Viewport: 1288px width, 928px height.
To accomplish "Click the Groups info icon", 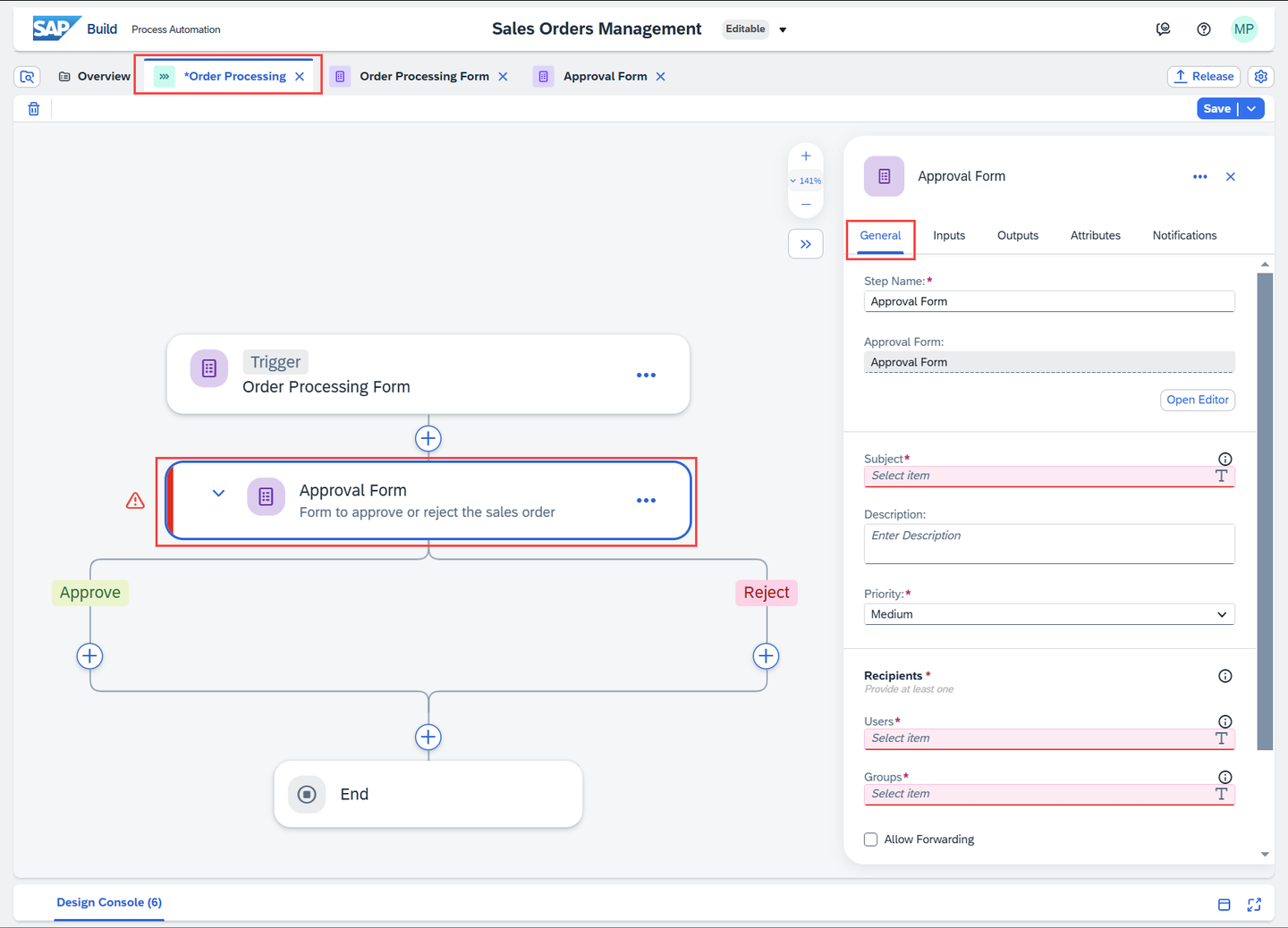I will (1225, 777).
